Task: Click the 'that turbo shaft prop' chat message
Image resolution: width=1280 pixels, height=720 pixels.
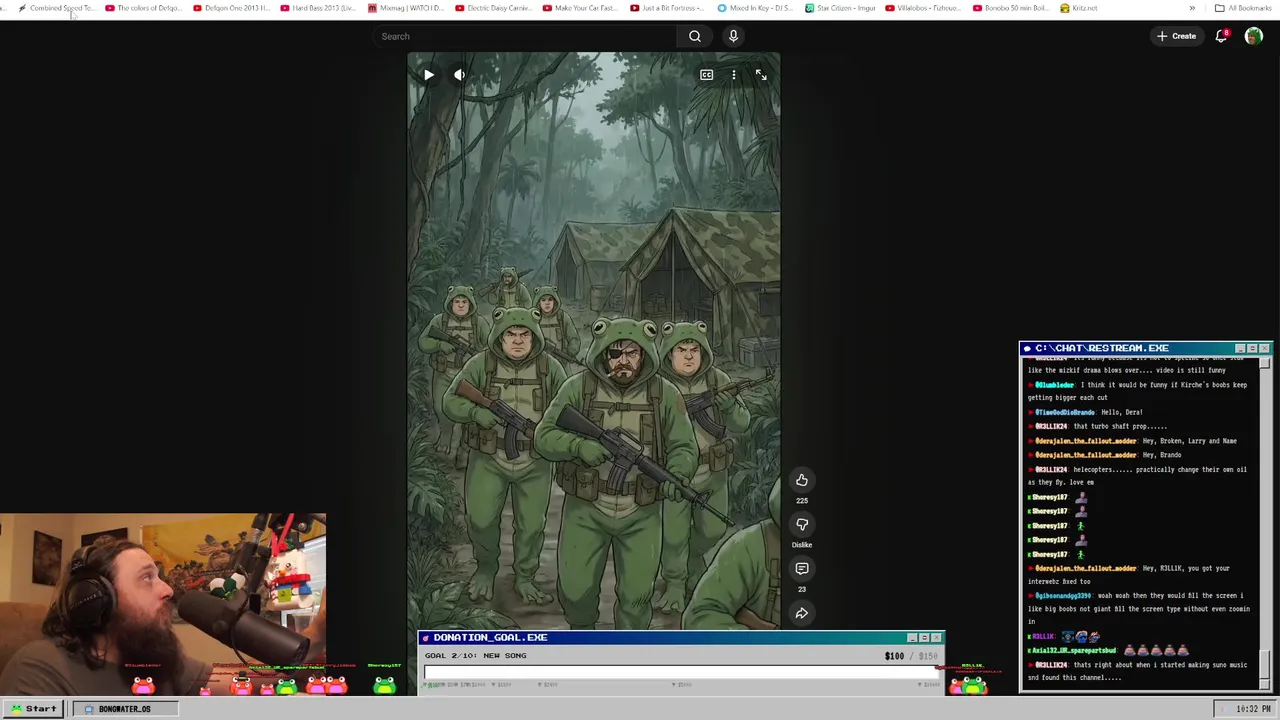Action: tap(1120, 426)
